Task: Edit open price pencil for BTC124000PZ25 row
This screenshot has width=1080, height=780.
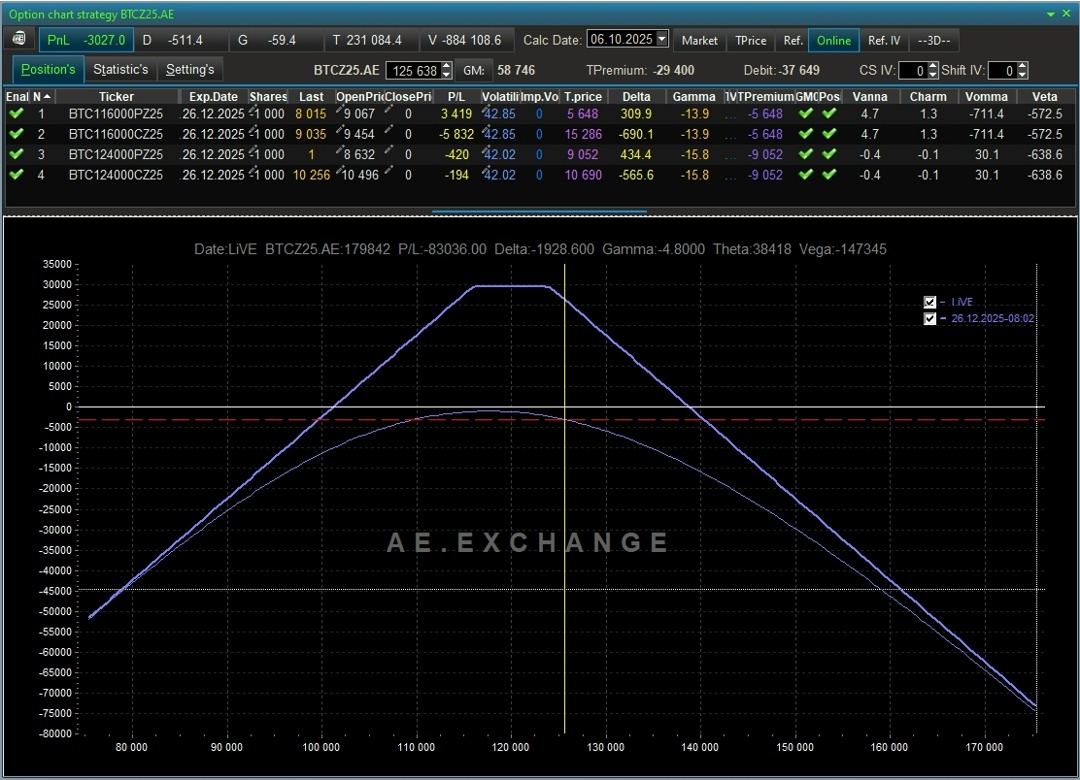Action: 340,151
